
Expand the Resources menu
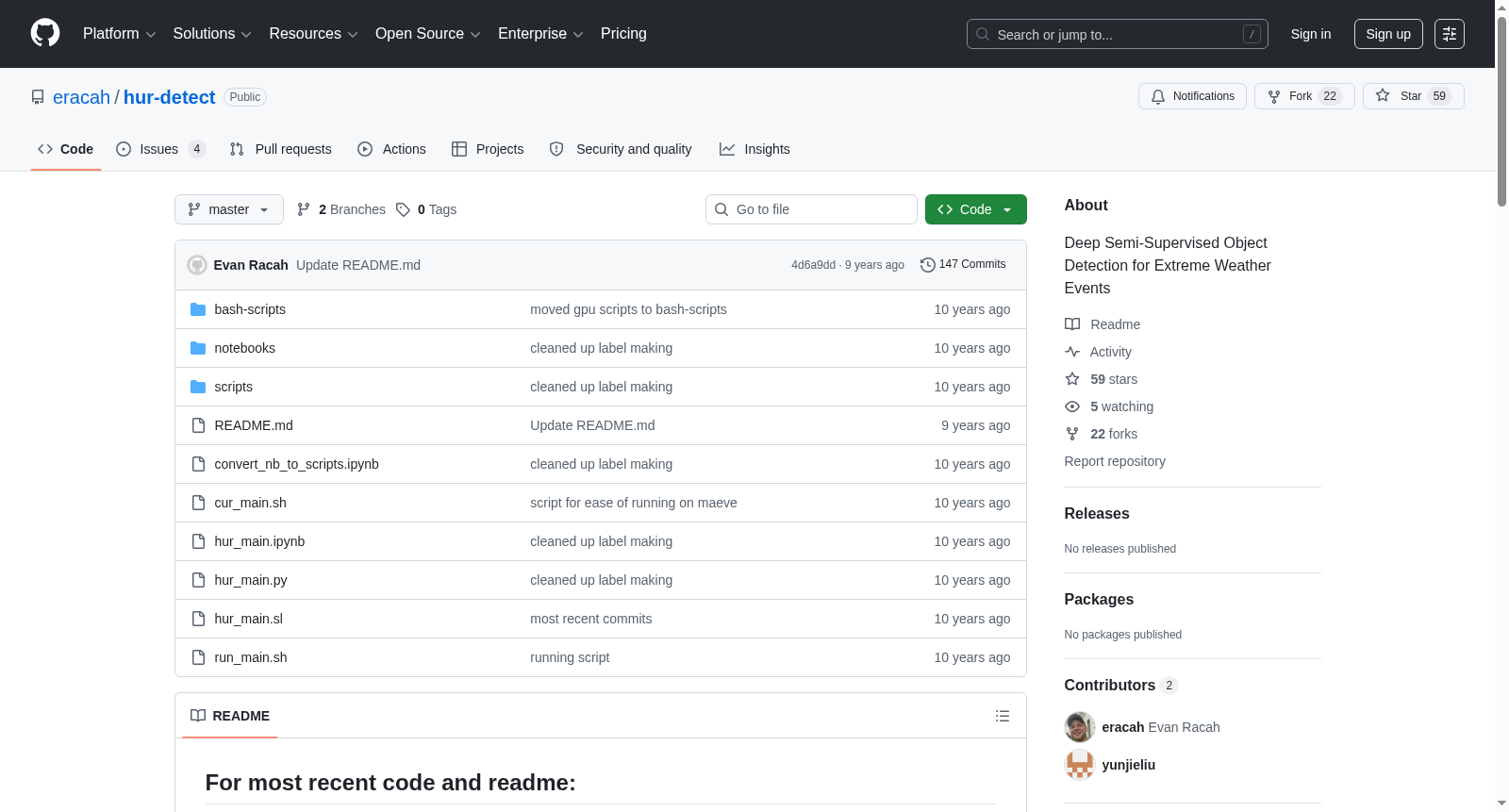313,34
